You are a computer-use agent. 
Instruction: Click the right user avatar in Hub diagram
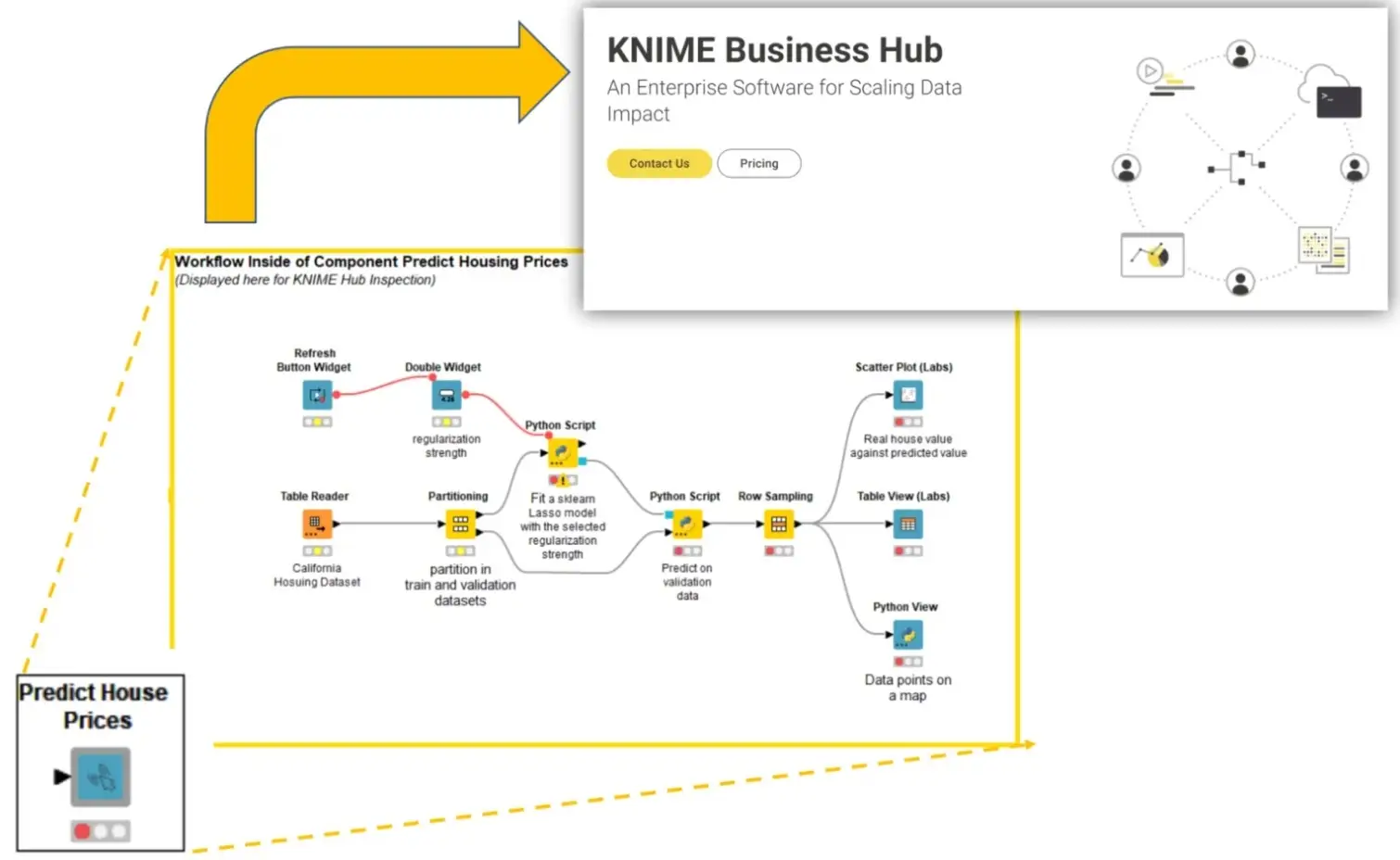[1355, 168]
